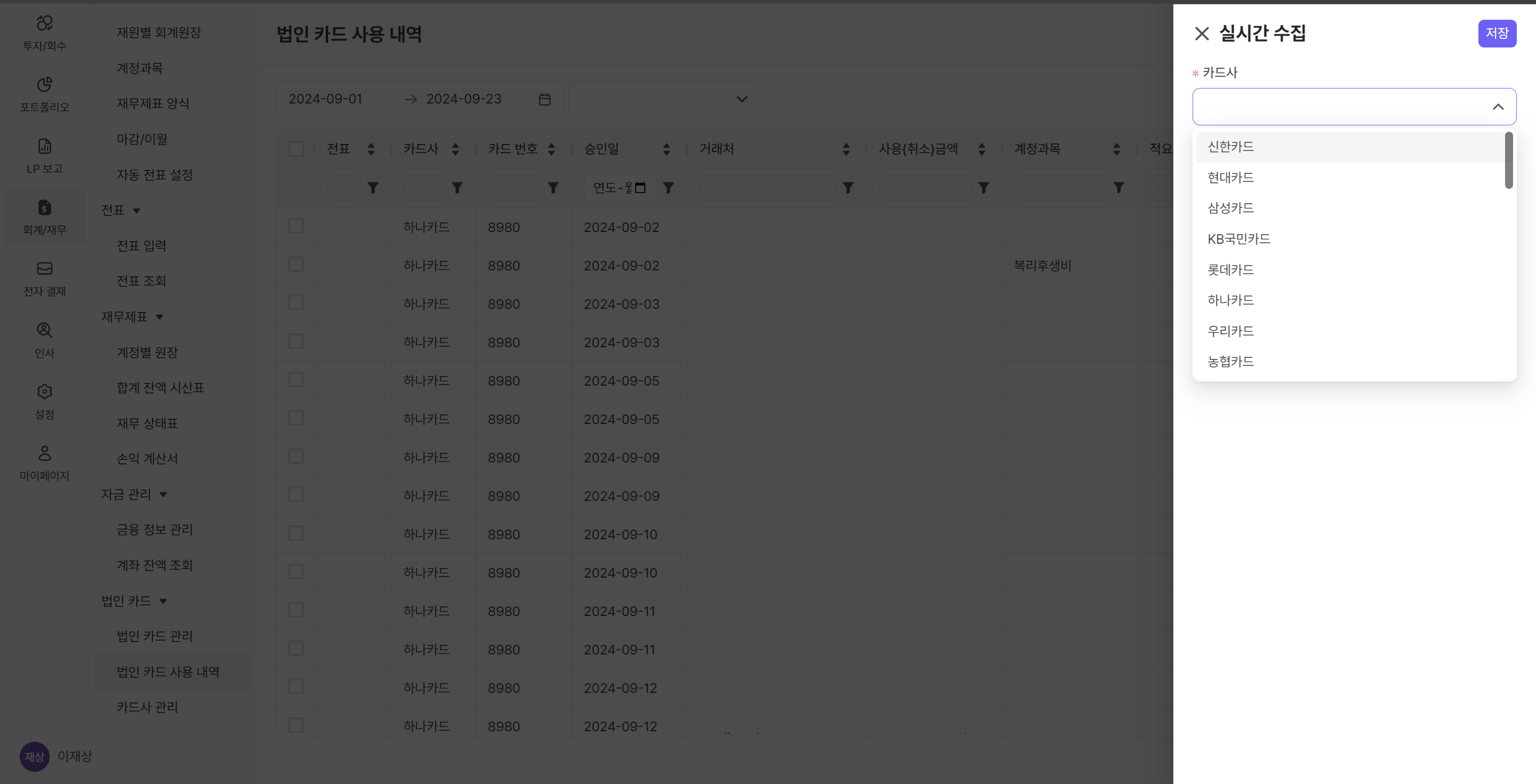Viewport: 1536px width, 784px height.
Task: Open 카드사 관리 menu link
Action: 147,707
